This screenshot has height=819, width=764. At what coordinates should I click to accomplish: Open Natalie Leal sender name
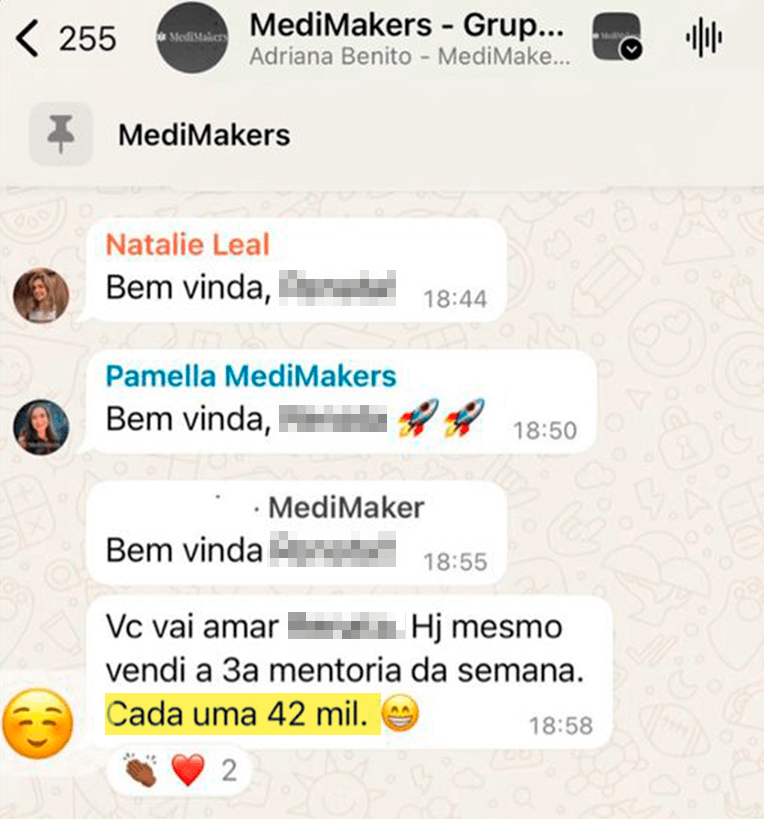click(x=187, y=244)
